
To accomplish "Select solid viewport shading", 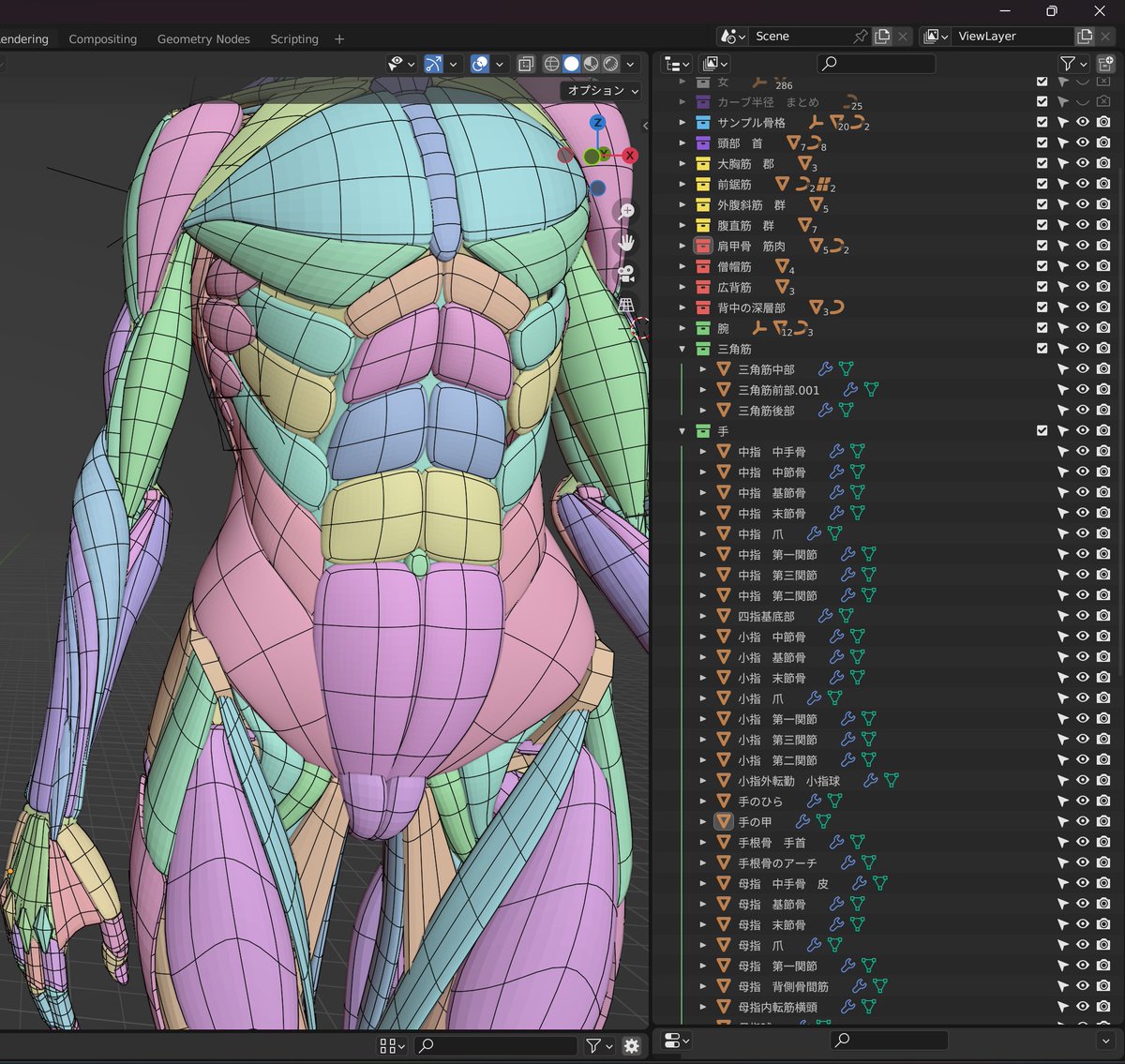I will click(x=571, y=64).
